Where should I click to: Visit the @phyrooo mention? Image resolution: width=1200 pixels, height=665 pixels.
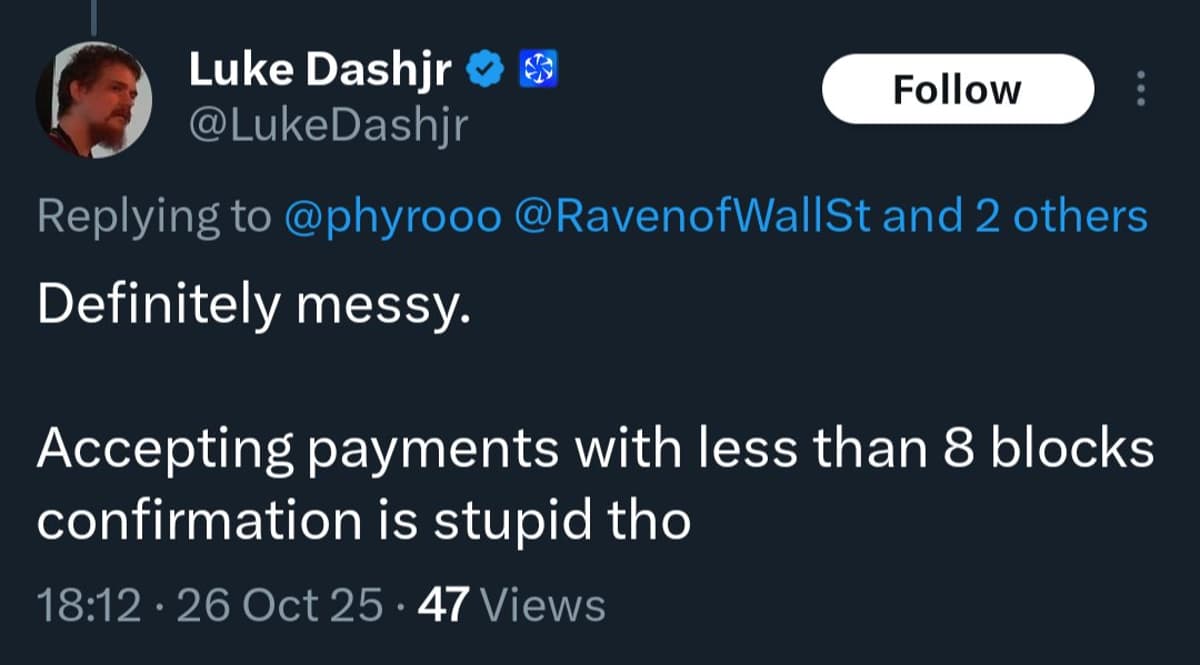pos(392,217)
